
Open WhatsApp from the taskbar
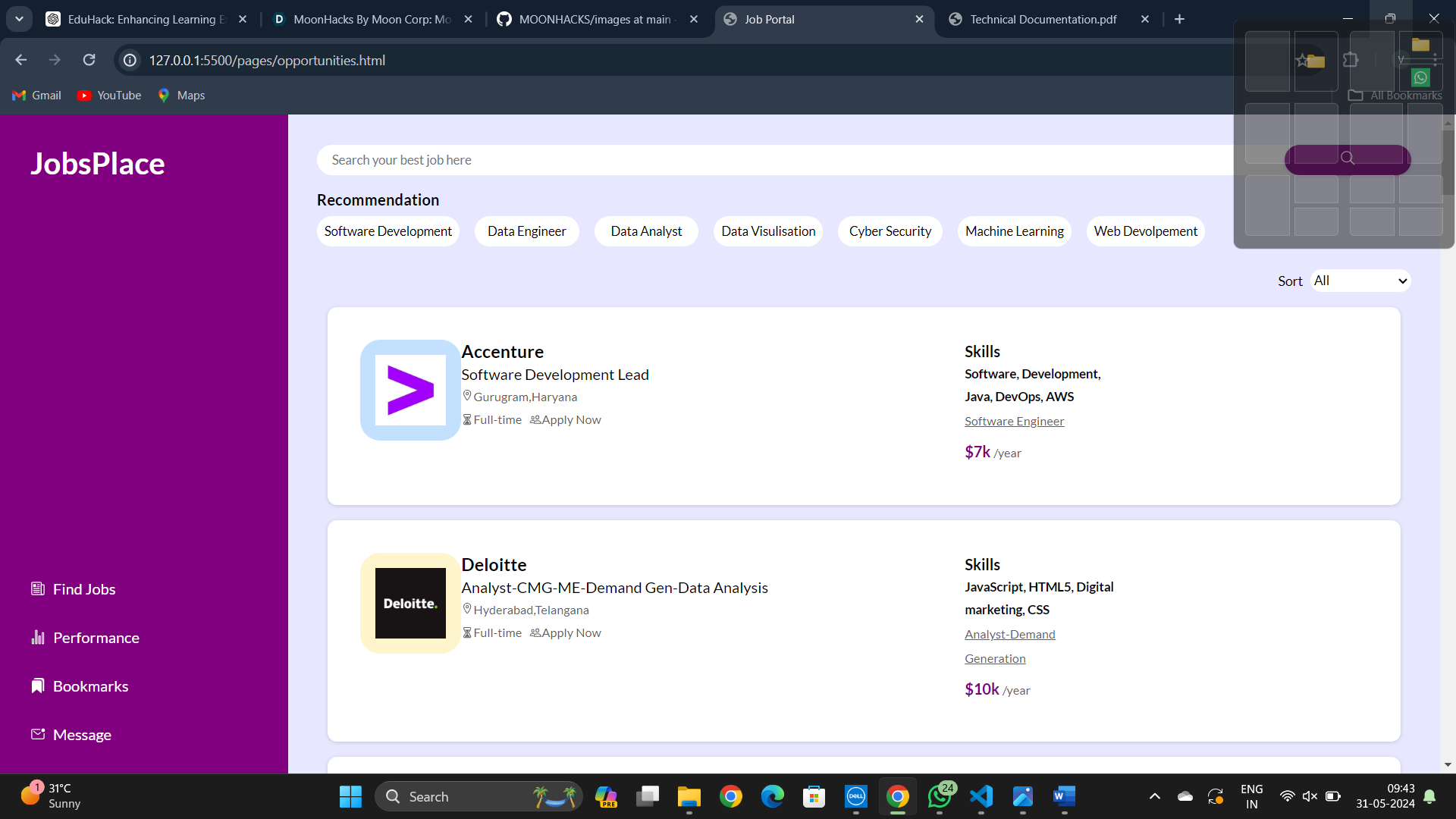click(x=939, y=796)
